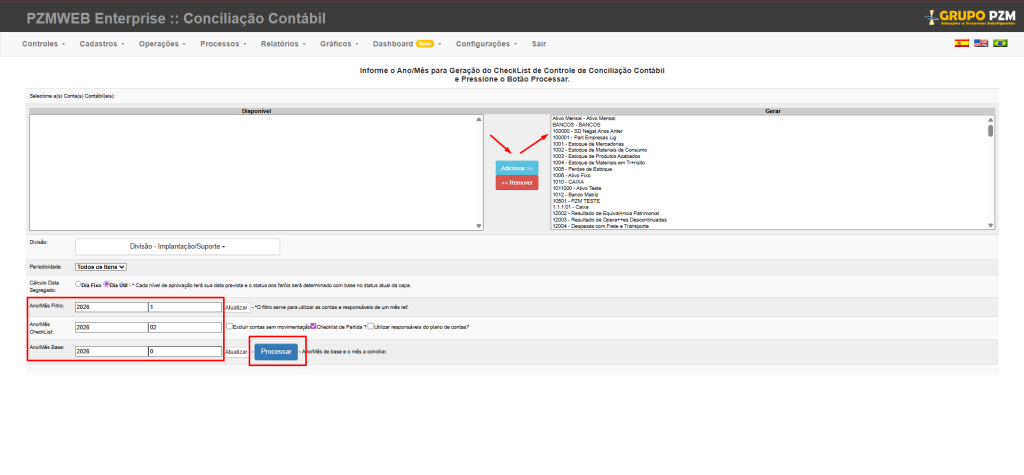Open the Periodicidade Todos os Itens dropdown

click(x=101, y=267)
